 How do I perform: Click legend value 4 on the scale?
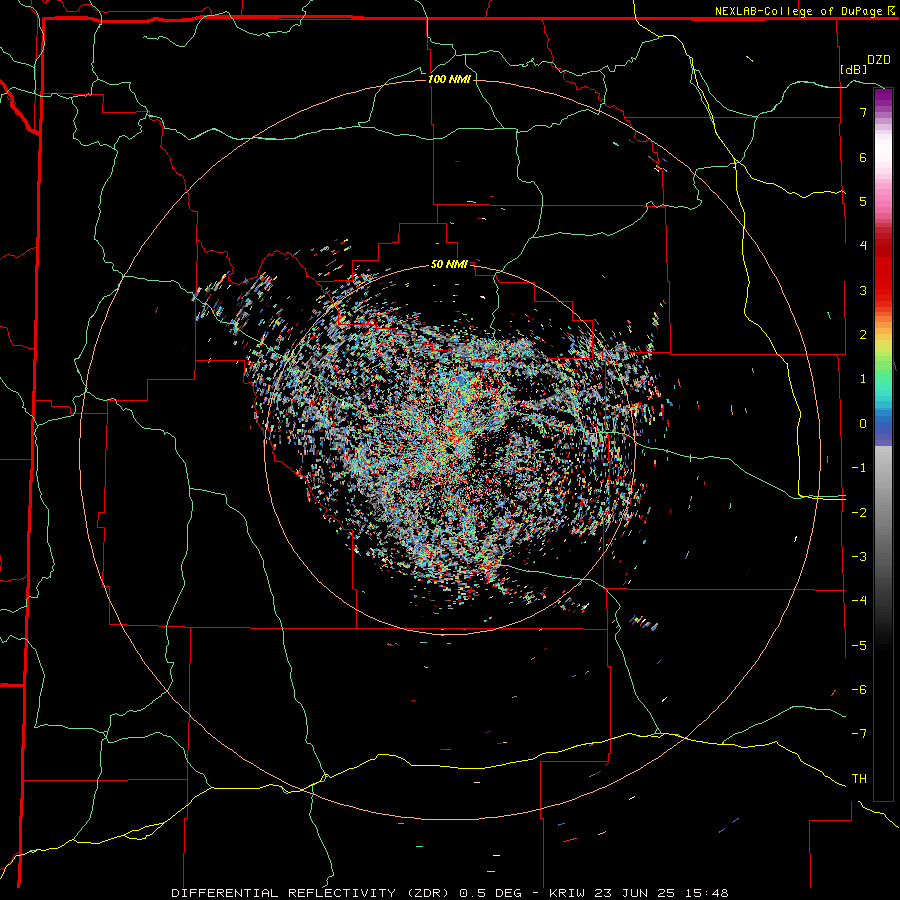click(863, 246)
